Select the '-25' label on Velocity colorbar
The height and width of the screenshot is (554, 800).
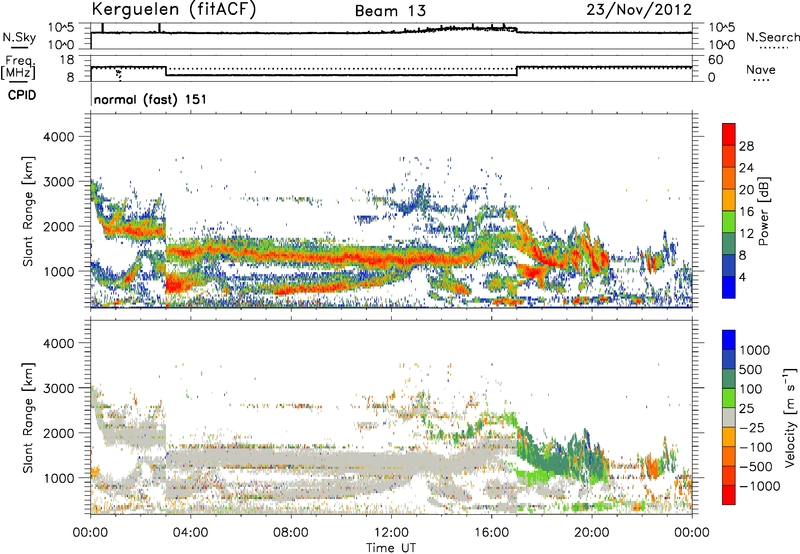(752, 428)
